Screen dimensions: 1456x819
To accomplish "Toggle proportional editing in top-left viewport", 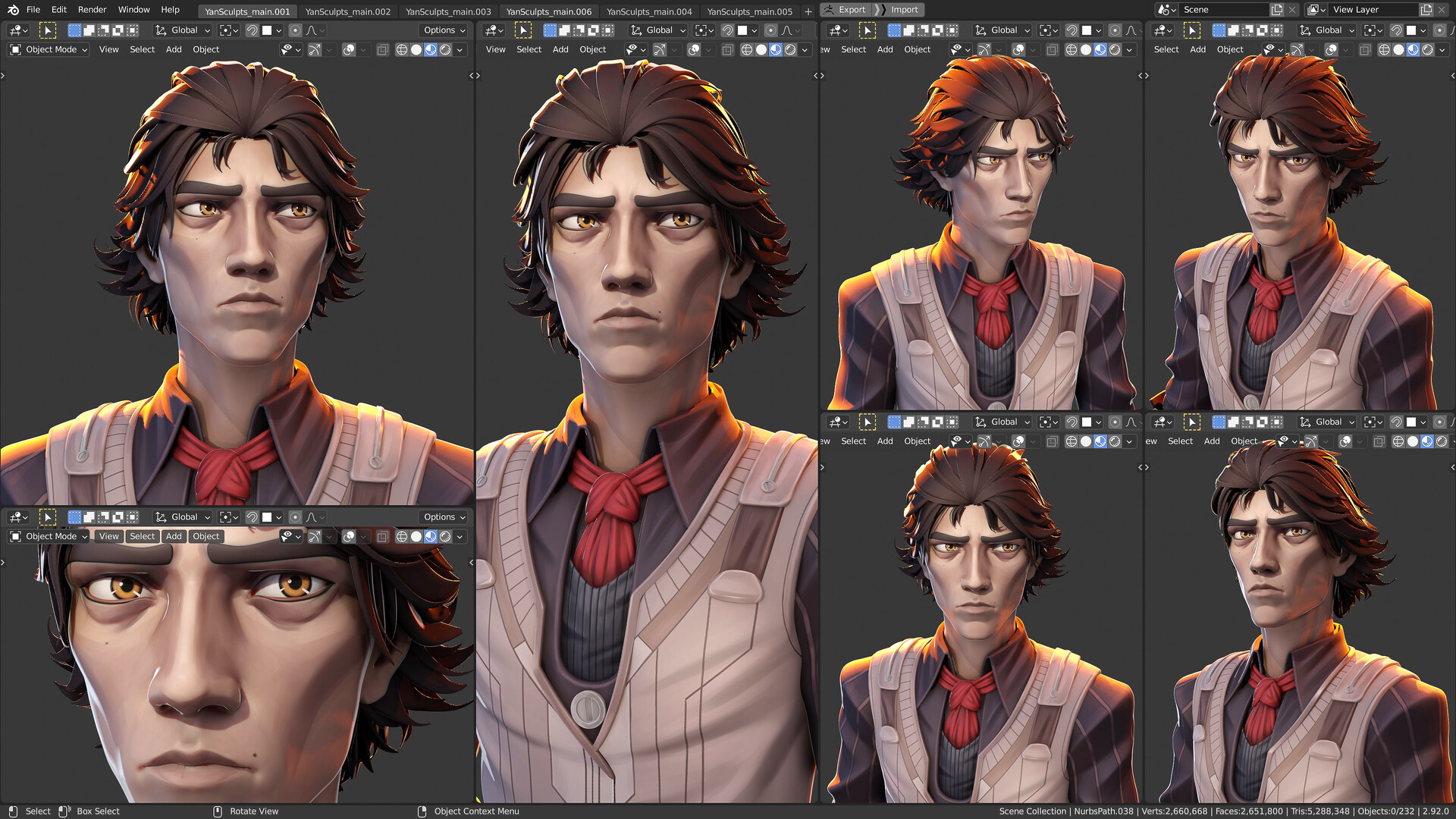I will 295,30.
